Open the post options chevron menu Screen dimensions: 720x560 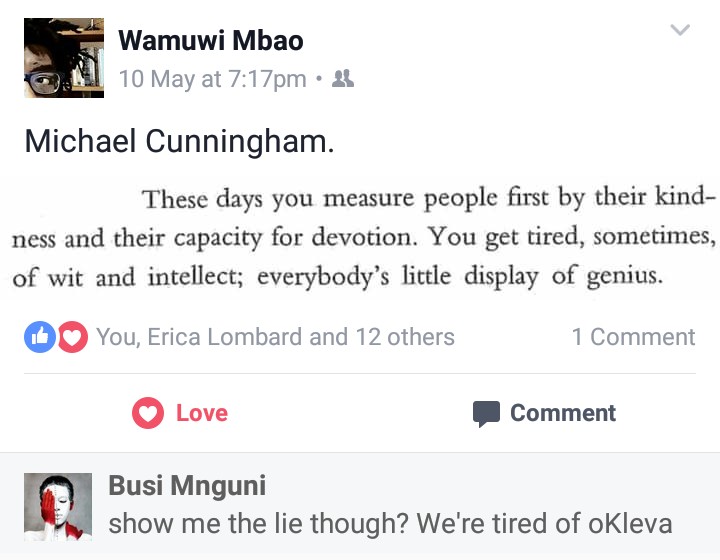[680, 31]
